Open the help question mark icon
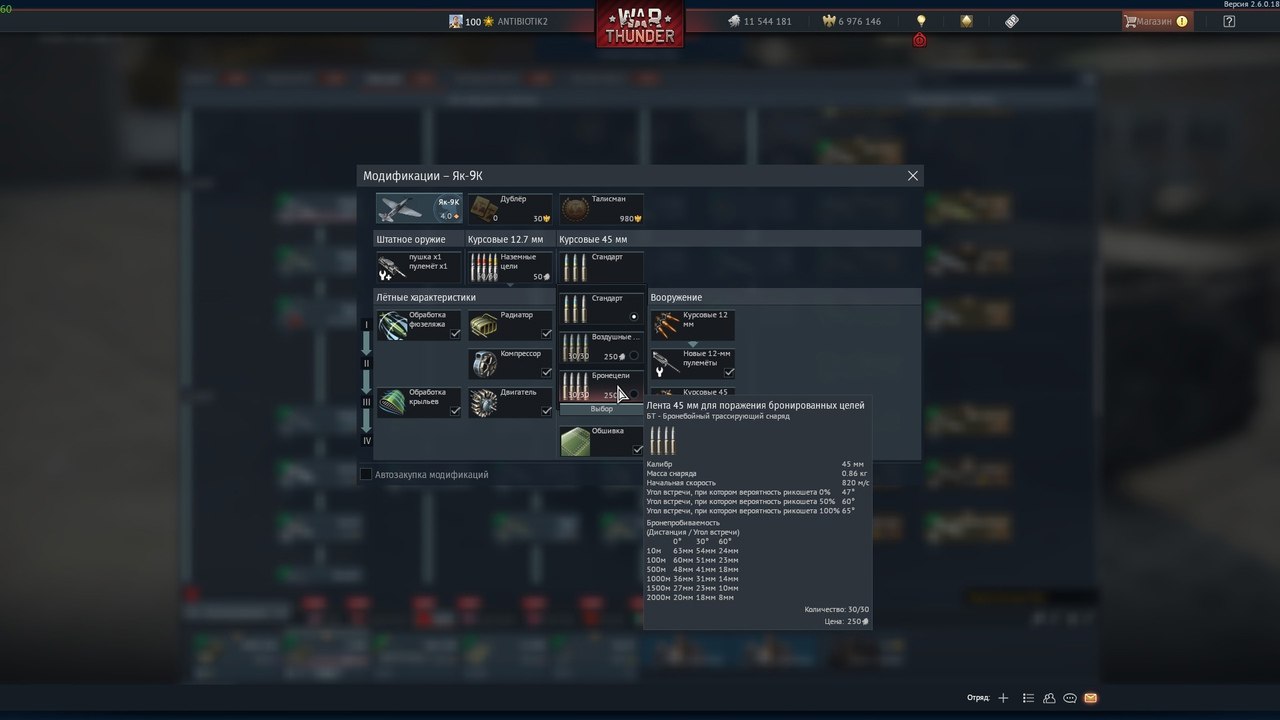This screenshot has width=1280, height=720. 1229,21
